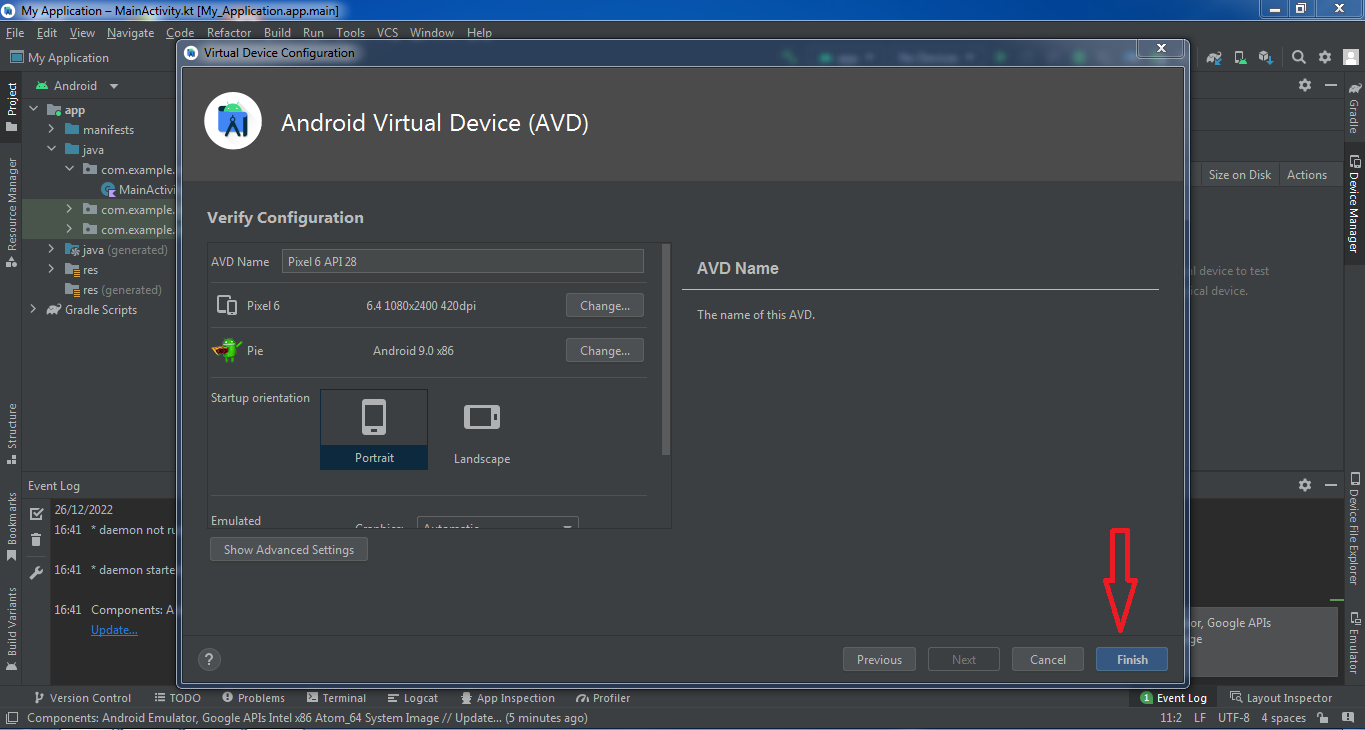Screen dimensions: 1365x730
Task: Collapse the java folder
Action: click(51, 150)
